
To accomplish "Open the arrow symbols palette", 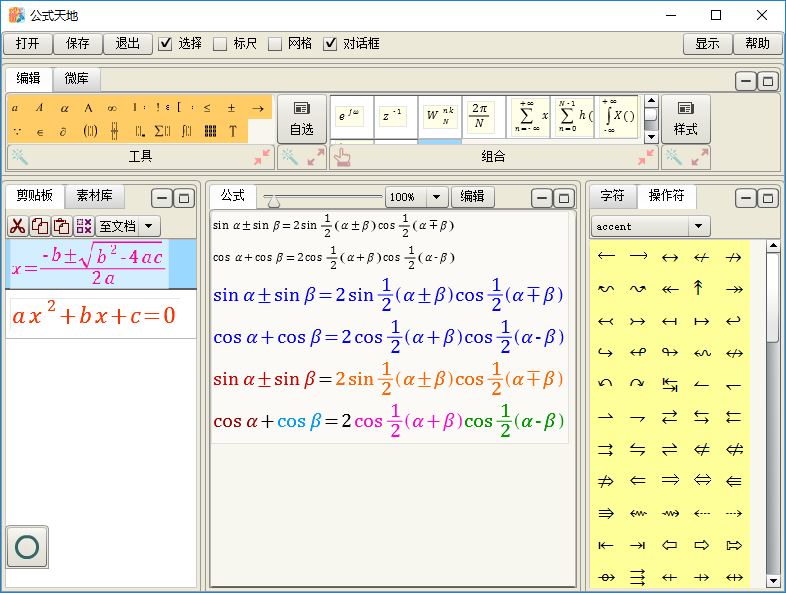I will point(257,108).
